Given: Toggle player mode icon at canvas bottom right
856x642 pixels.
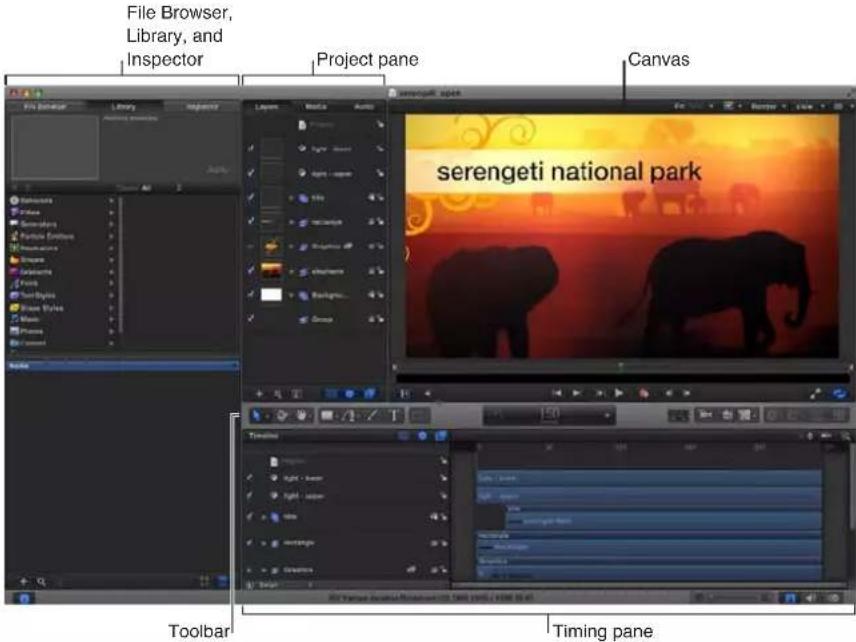Looking at the screenshot, I should [816, 393].
